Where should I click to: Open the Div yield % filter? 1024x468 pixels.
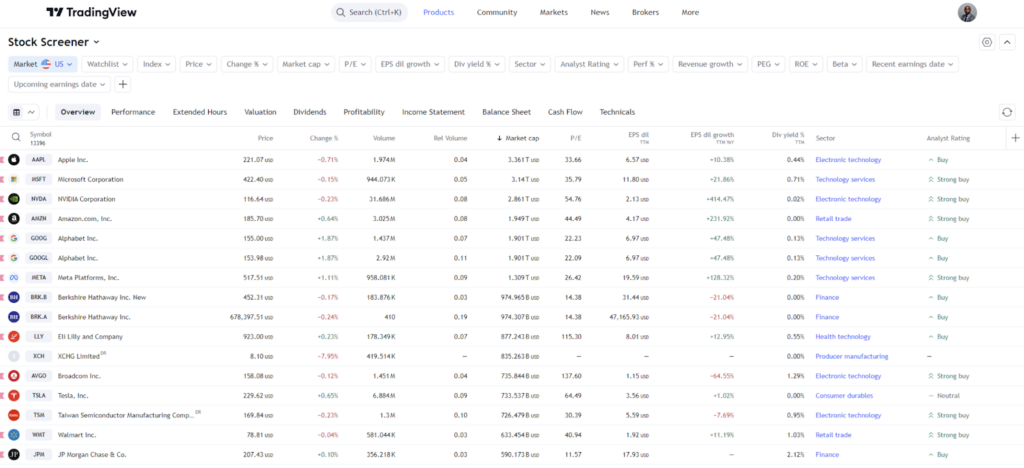pyautogui.click(x=477, y=64)
